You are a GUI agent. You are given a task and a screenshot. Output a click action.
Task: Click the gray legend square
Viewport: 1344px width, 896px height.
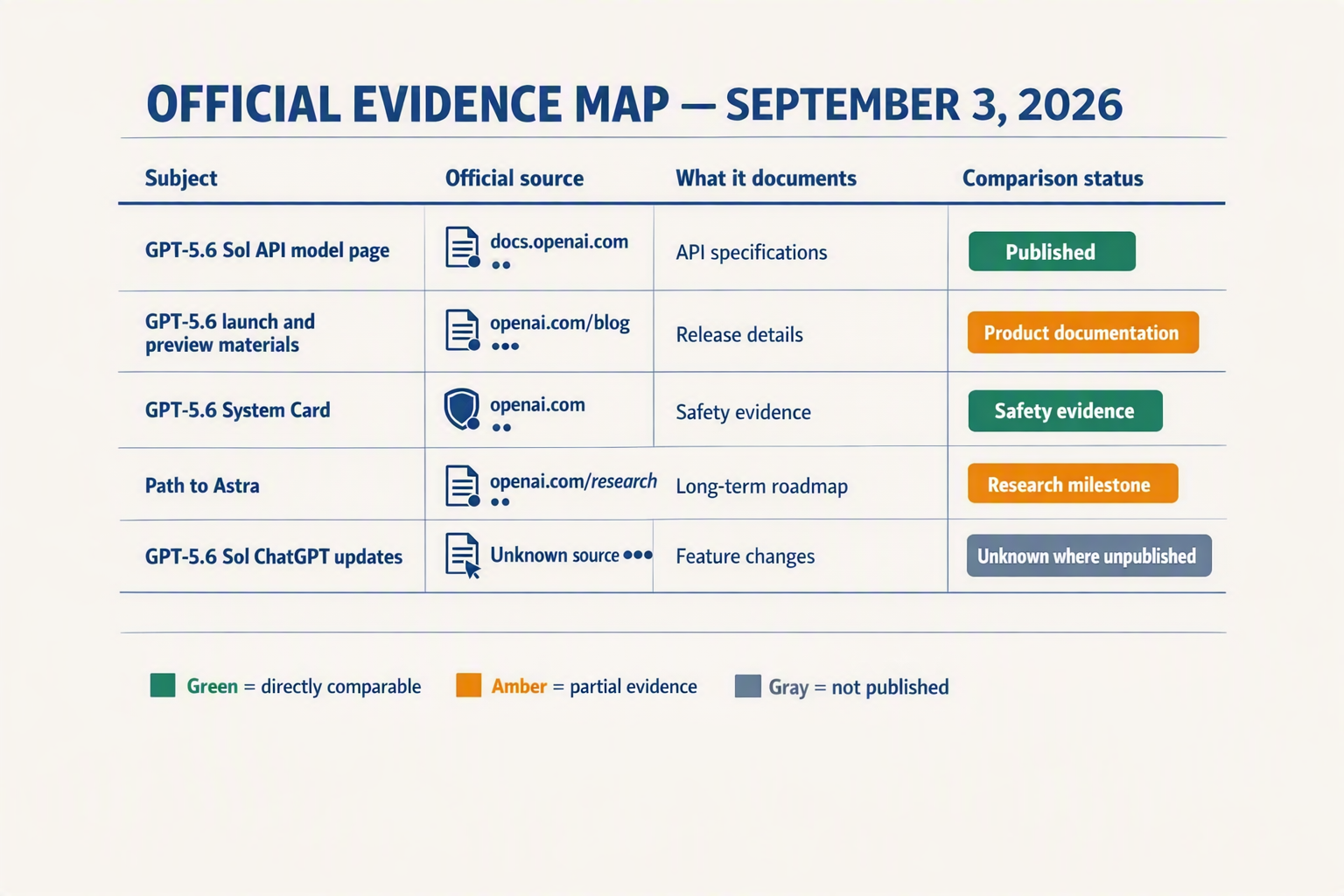tap(747, 686)
